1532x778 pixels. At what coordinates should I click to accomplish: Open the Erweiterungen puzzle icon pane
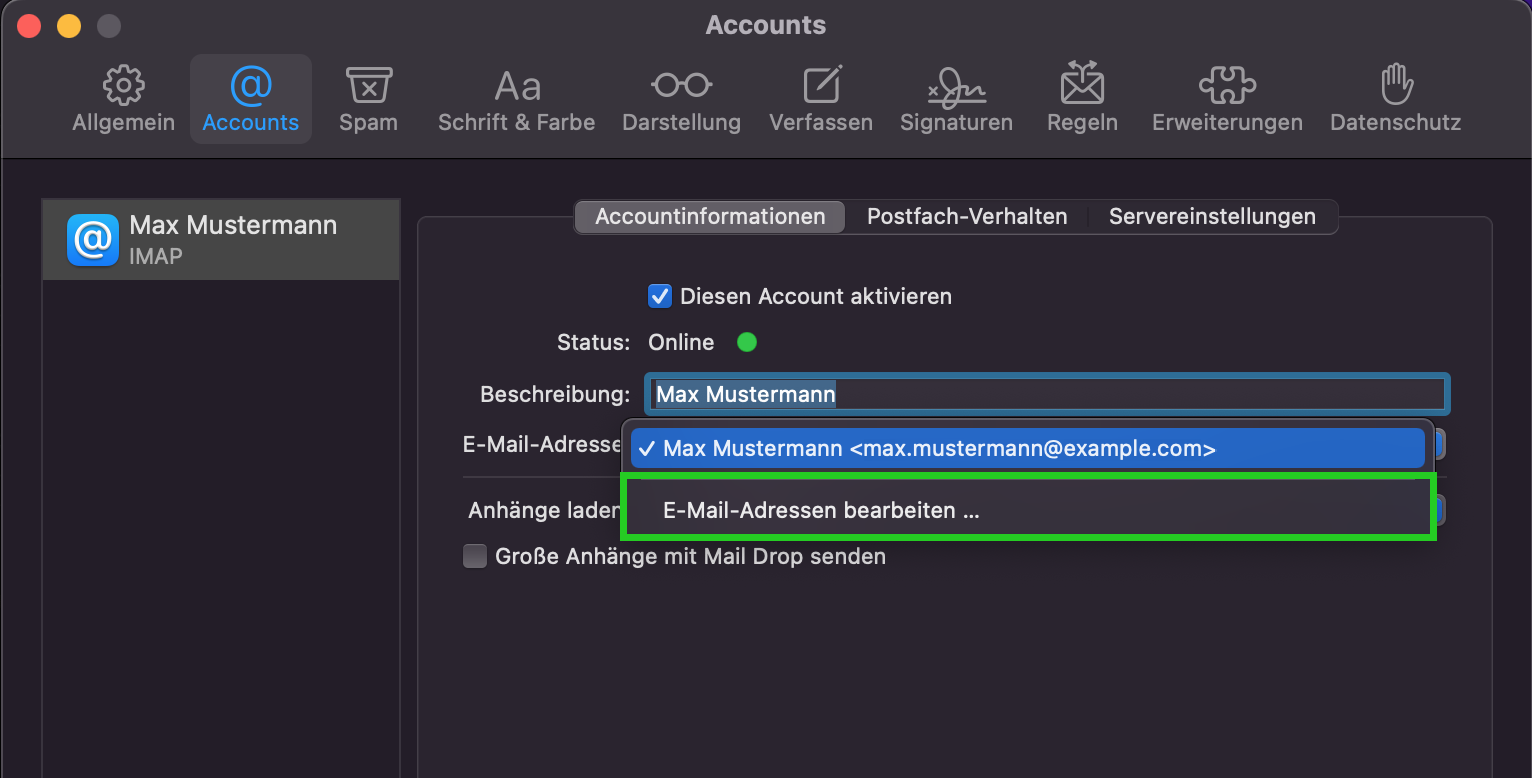coord(1227,100)
